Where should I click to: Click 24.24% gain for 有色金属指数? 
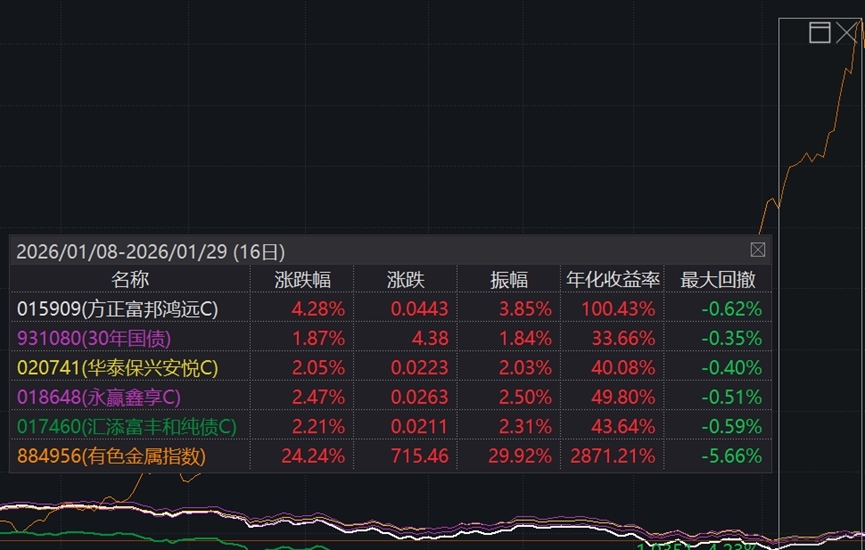(313, 456)
